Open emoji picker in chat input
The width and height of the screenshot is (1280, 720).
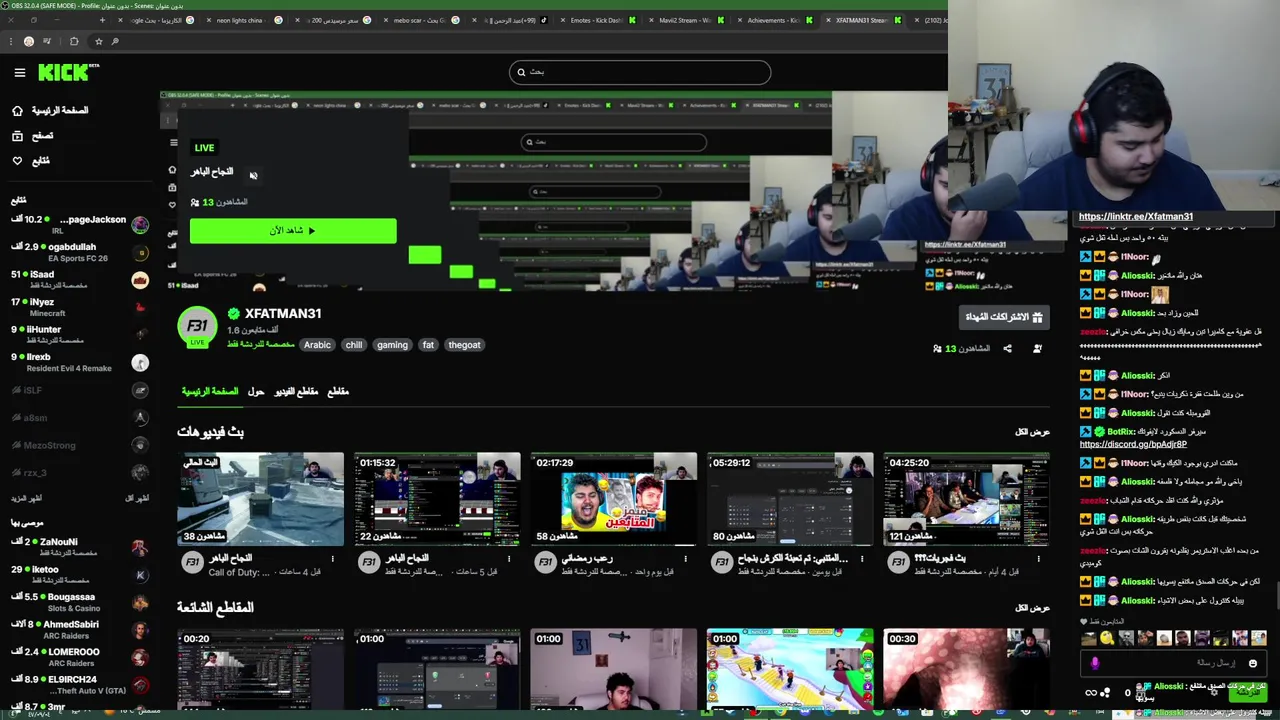coord(1252,663)
